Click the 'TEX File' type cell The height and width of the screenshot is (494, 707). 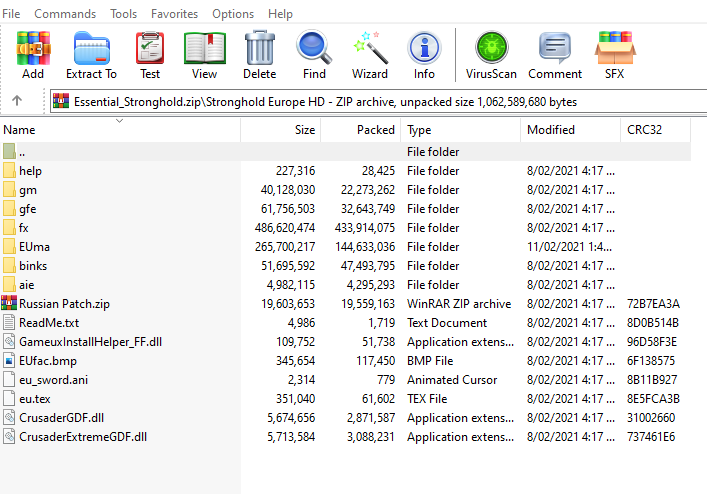[x=427, y=399]
